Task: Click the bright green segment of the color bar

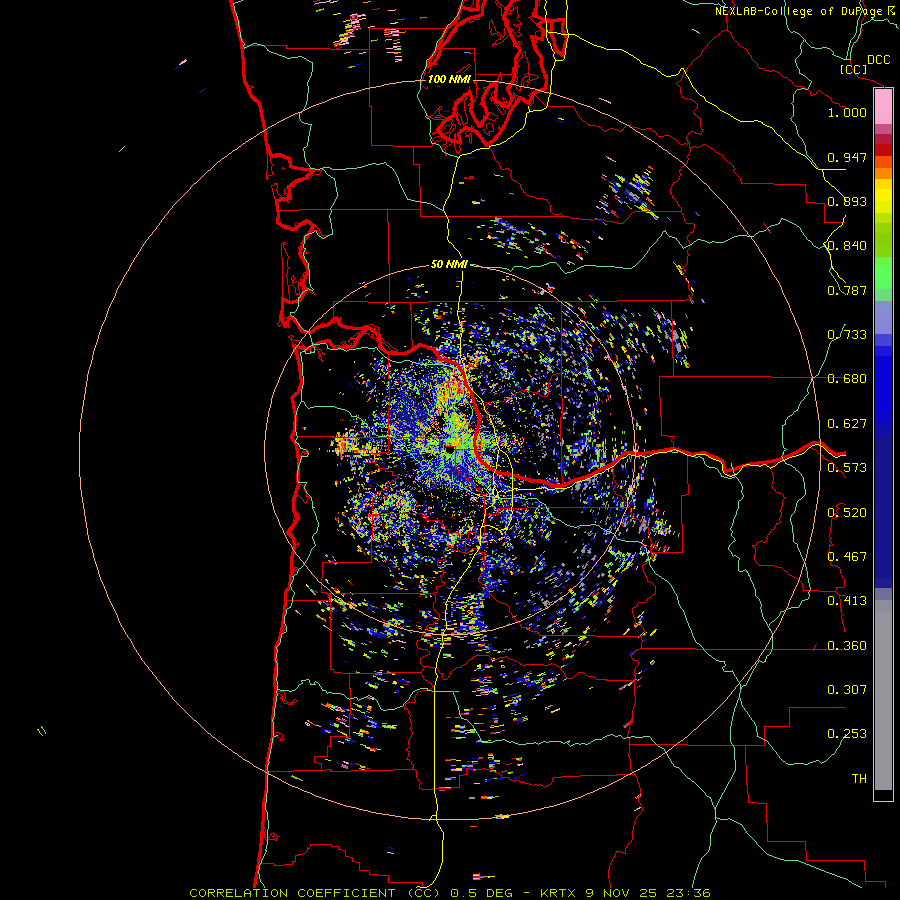Action: click(x=883, y=273)
